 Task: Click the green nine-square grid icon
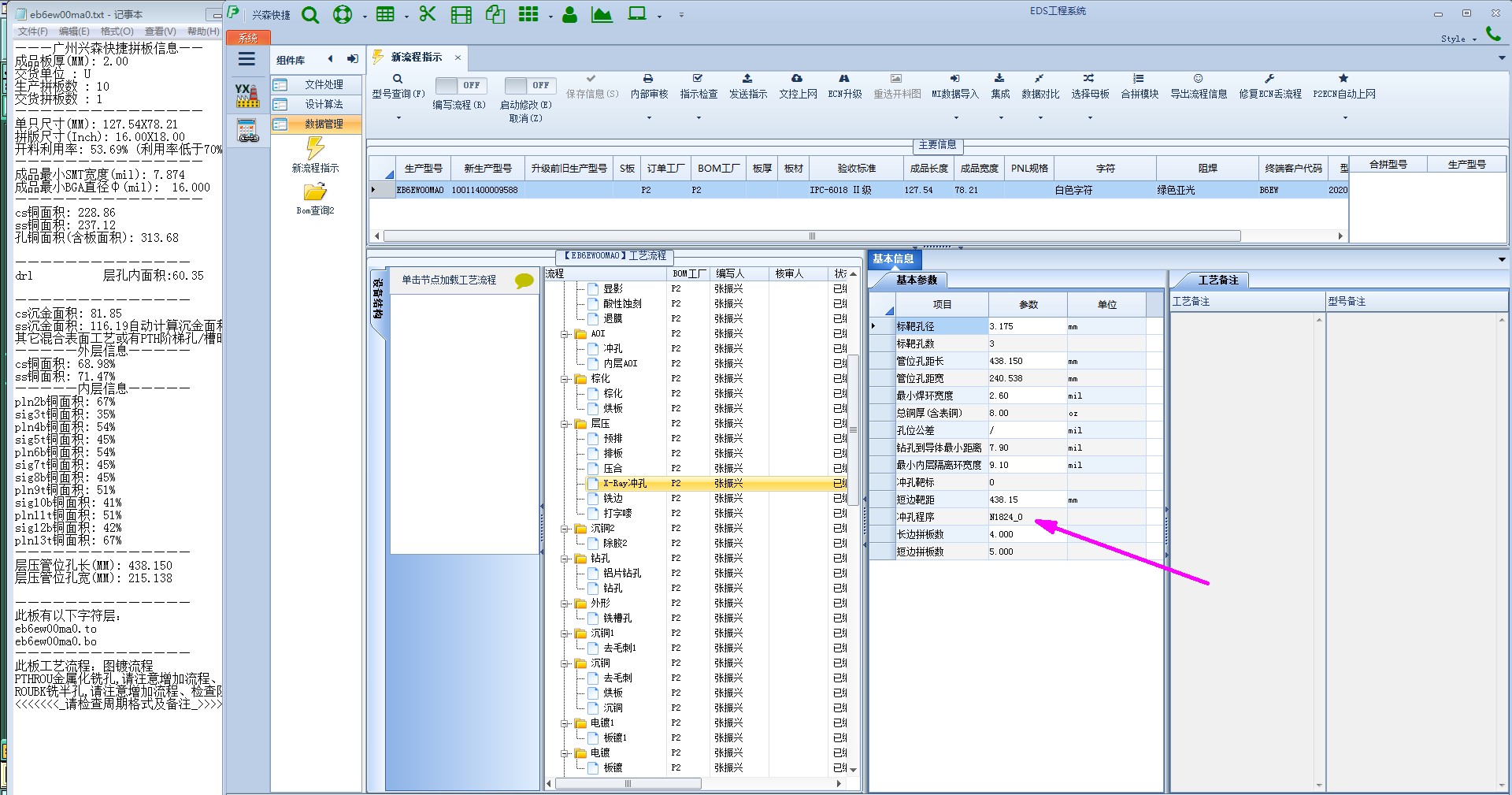(528, 14)
